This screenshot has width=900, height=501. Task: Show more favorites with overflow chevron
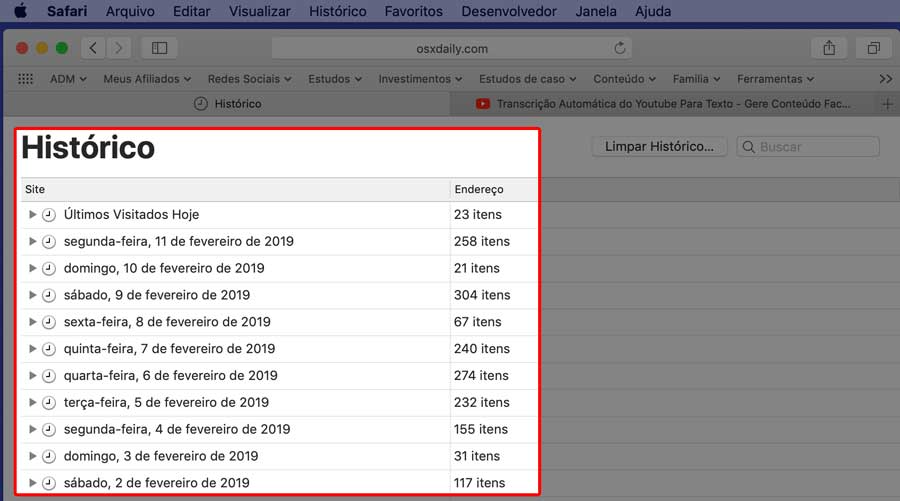tap(885, 79)
